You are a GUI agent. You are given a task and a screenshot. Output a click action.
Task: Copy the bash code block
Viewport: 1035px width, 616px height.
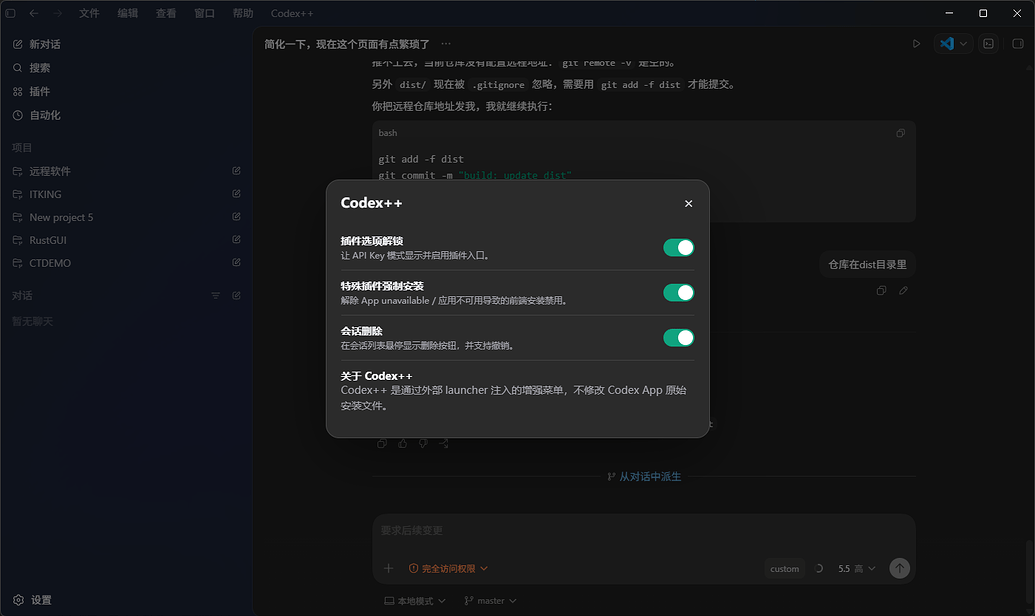pyautogui.click(x=900, y=133)
